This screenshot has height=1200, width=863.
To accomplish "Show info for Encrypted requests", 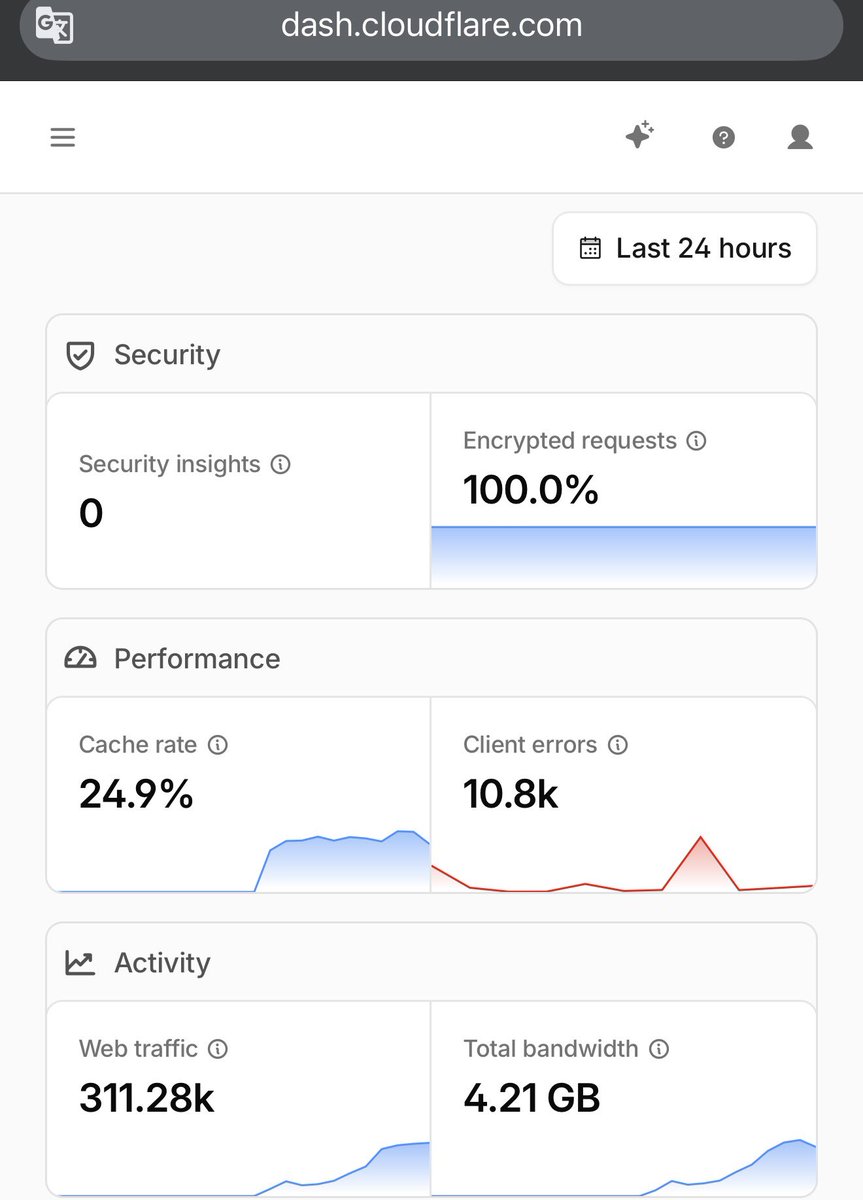I will tap(697, 440).
